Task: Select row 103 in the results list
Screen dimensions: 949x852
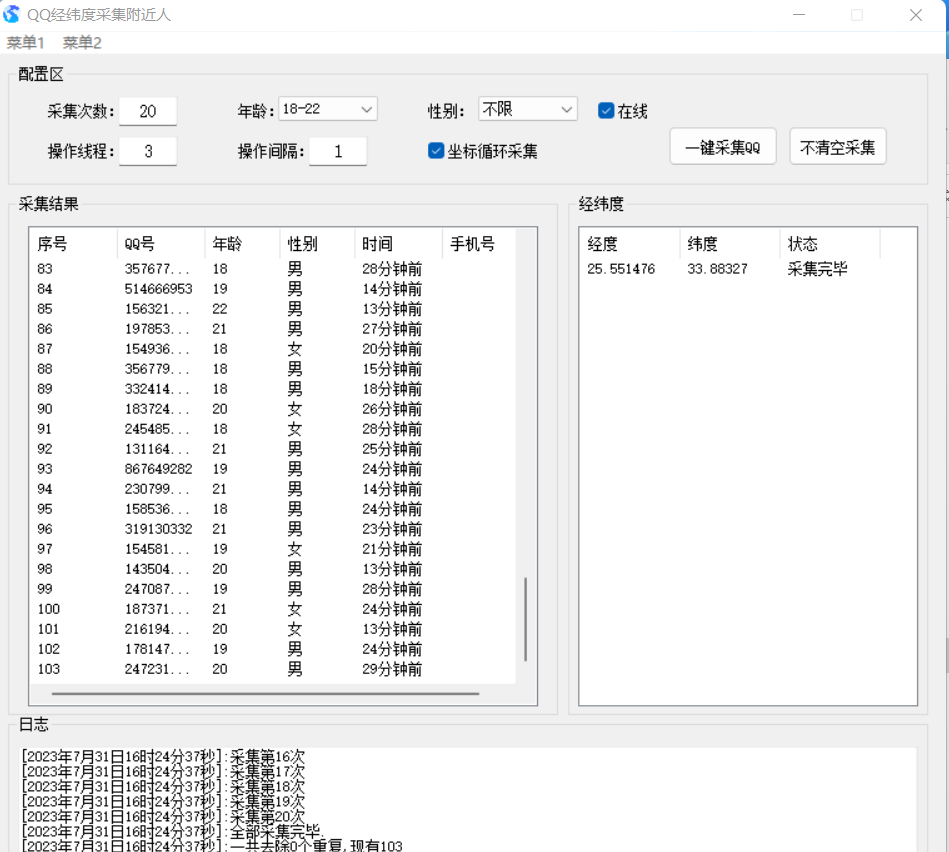Action: pos(200,668)
